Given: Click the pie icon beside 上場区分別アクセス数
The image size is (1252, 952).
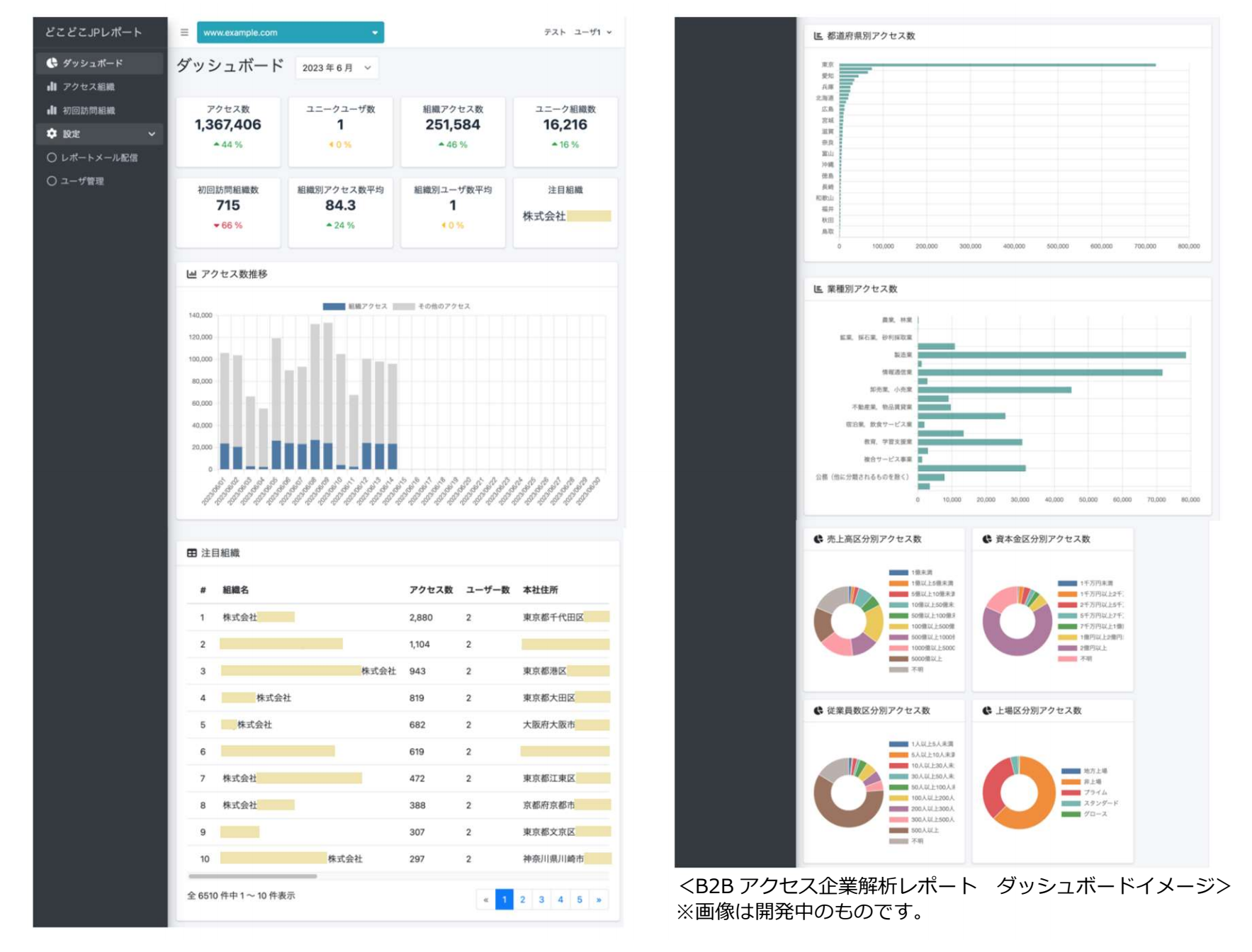Looking at the screenshot, I should [987, 710].
